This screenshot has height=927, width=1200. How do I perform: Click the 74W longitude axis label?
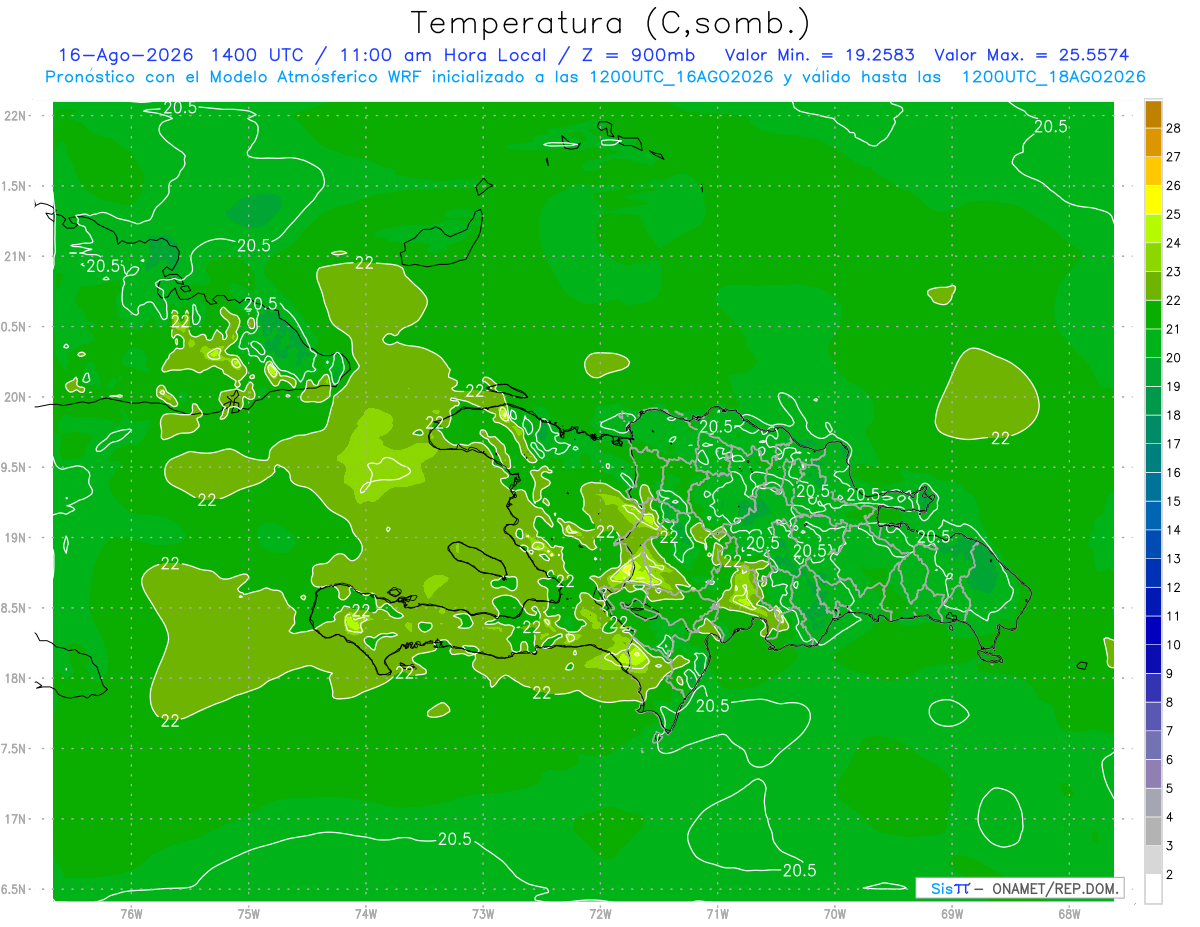pos(366,913)
